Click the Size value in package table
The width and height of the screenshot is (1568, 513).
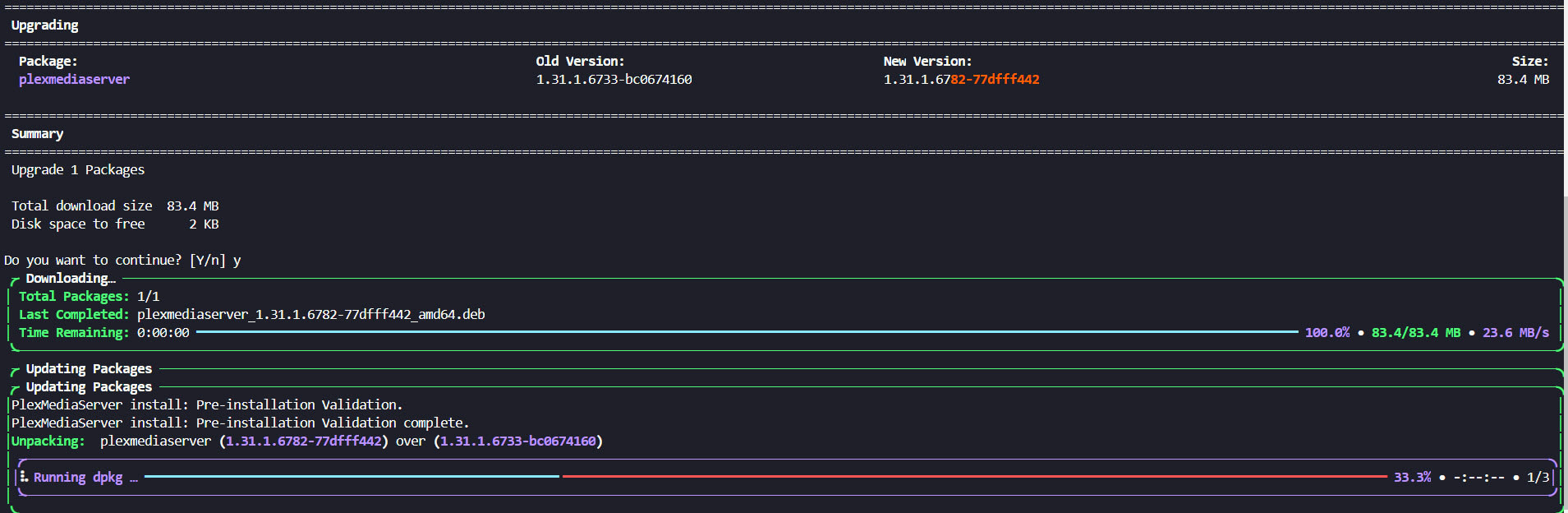[1523, 80]
